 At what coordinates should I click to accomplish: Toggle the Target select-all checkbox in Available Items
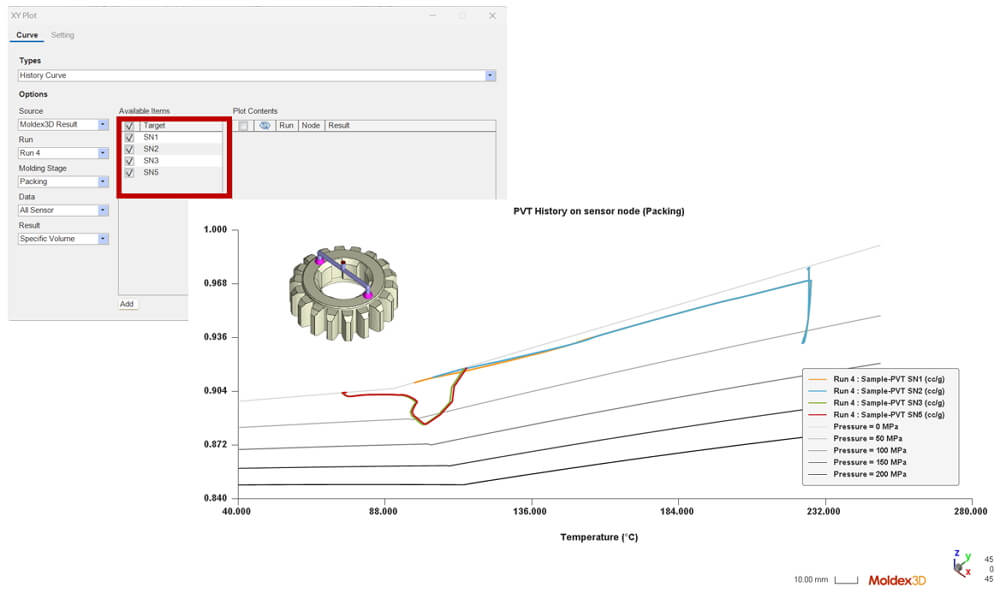click(x=129, y=126)
